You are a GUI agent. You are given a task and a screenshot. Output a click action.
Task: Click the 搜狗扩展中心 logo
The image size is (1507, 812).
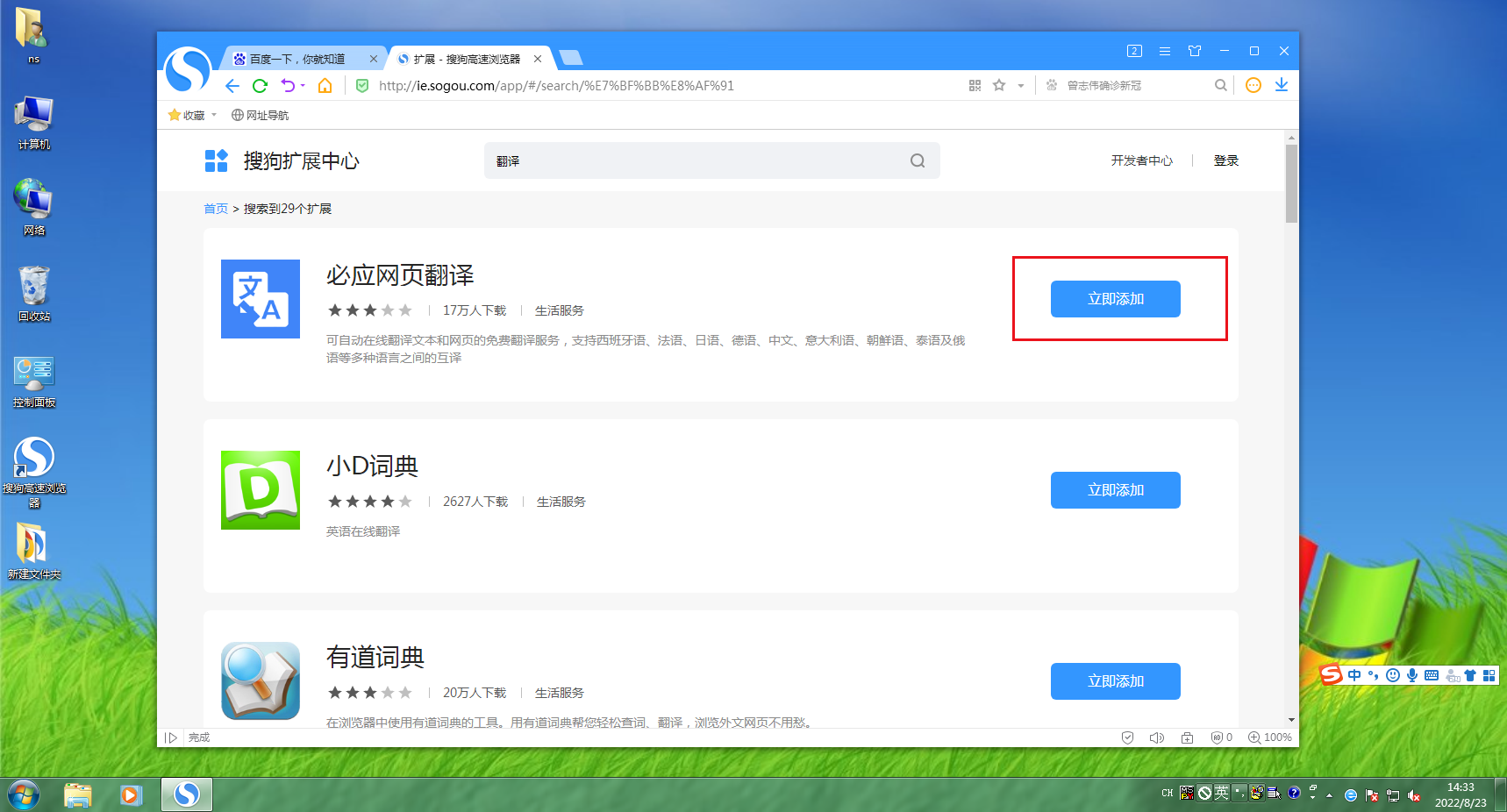pos(282,160)
